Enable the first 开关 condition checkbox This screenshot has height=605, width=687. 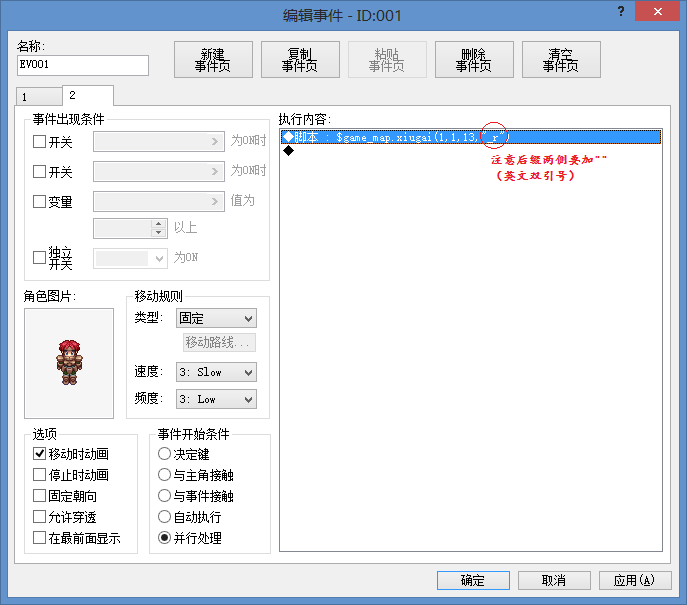tap(39, 142)
